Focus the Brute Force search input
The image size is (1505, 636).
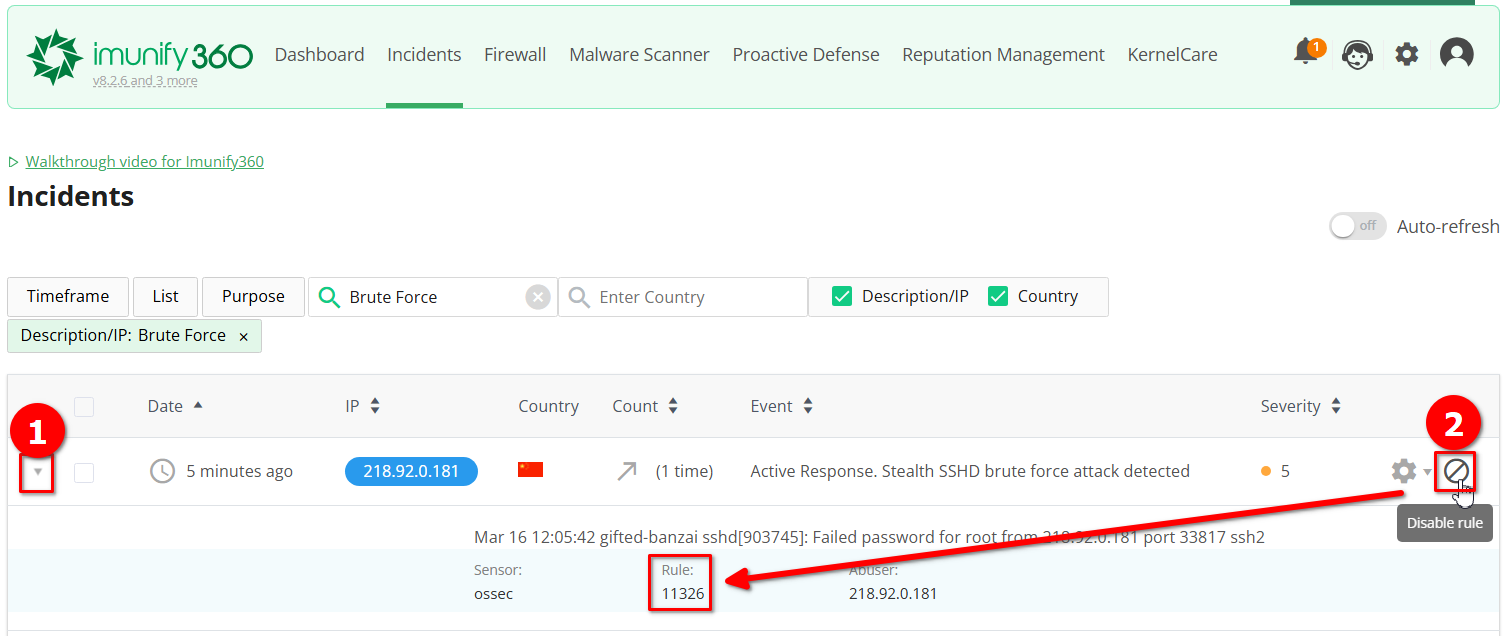pos(433,297)
